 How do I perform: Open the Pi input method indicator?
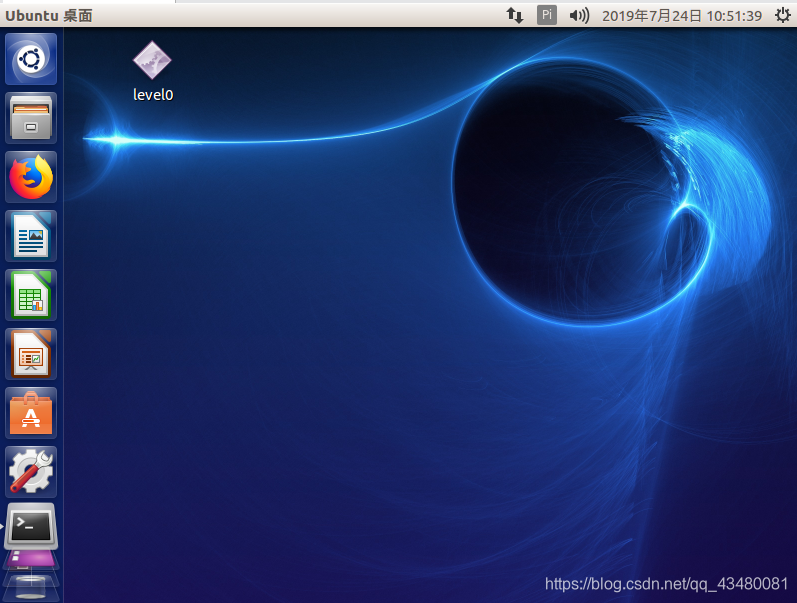(546, 15)
